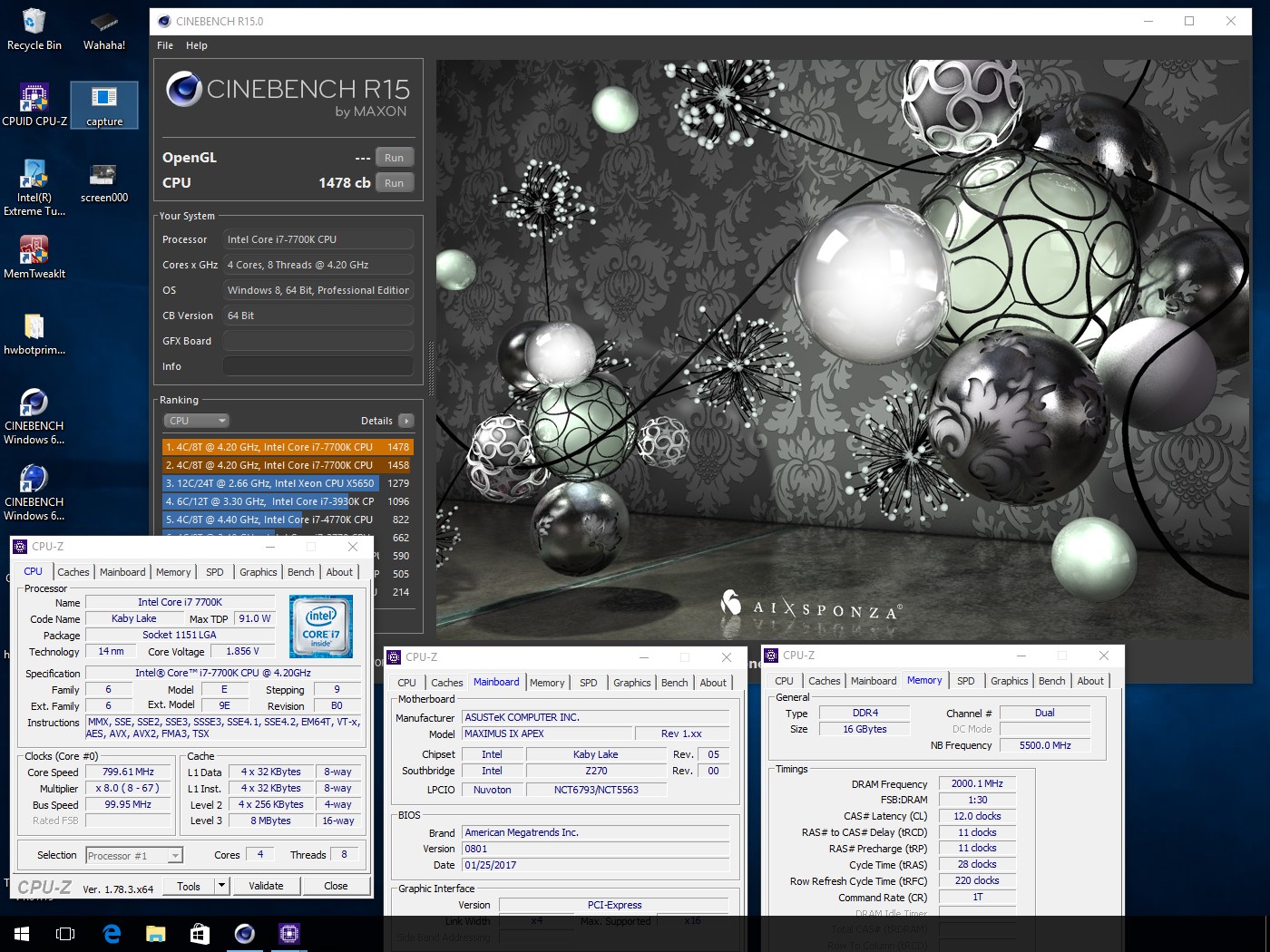
Task: Click the Command Rate 1T value
Action: click(977, 897)
